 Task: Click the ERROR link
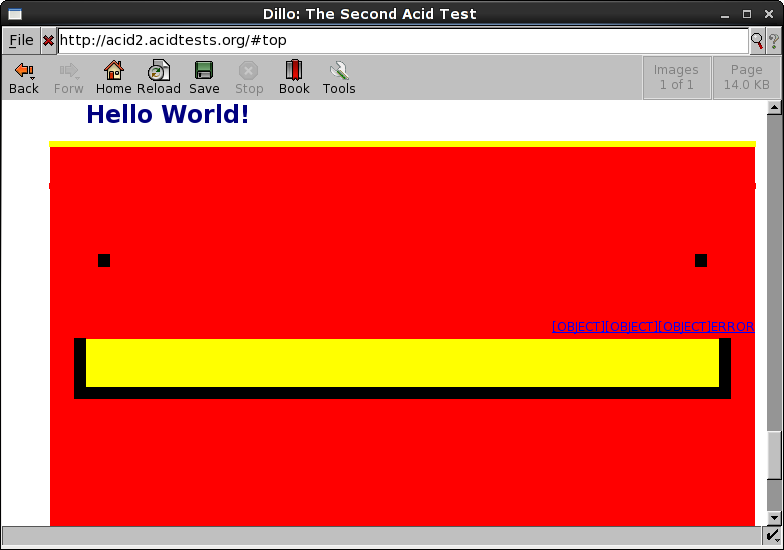coord(732,327)
